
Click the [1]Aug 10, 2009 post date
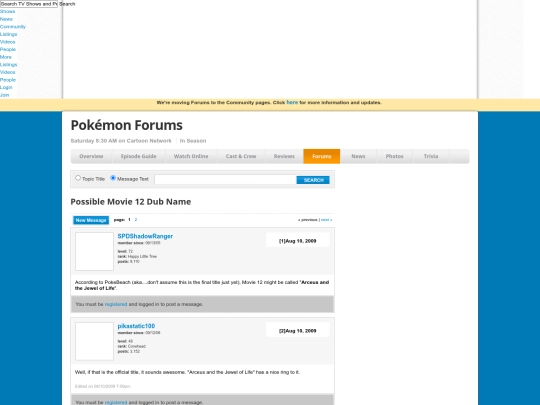[298, 241]
